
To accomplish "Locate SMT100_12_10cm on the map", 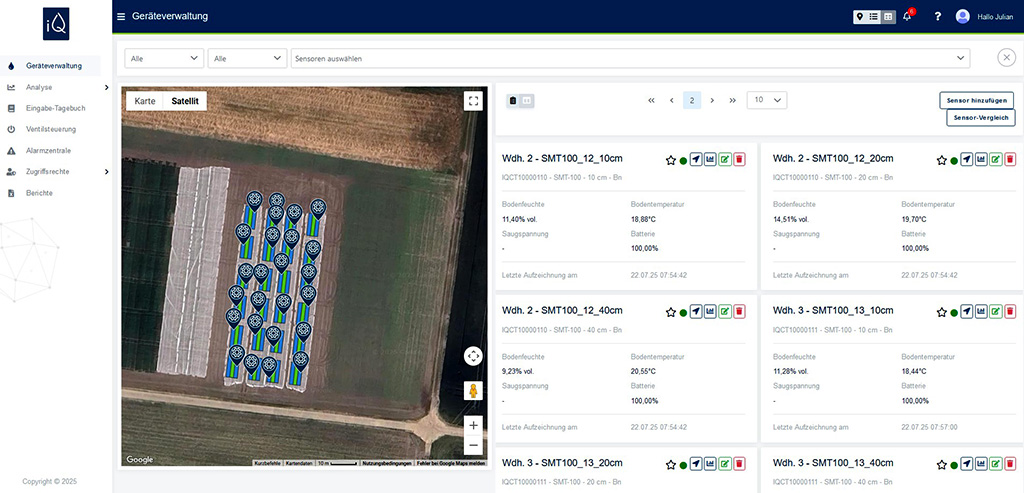I will [x=696, y=159].
